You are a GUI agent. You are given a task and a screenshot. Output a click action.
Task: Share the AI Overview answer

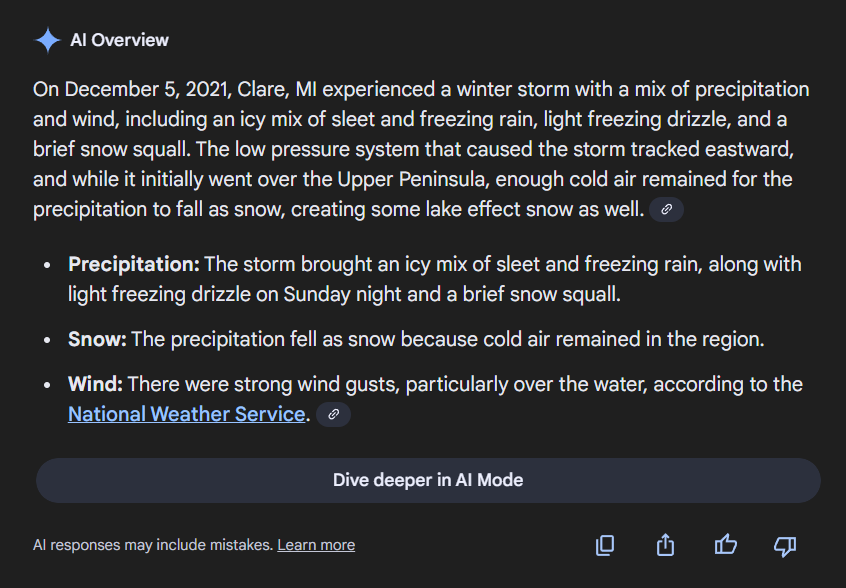(x=665, y=545)
